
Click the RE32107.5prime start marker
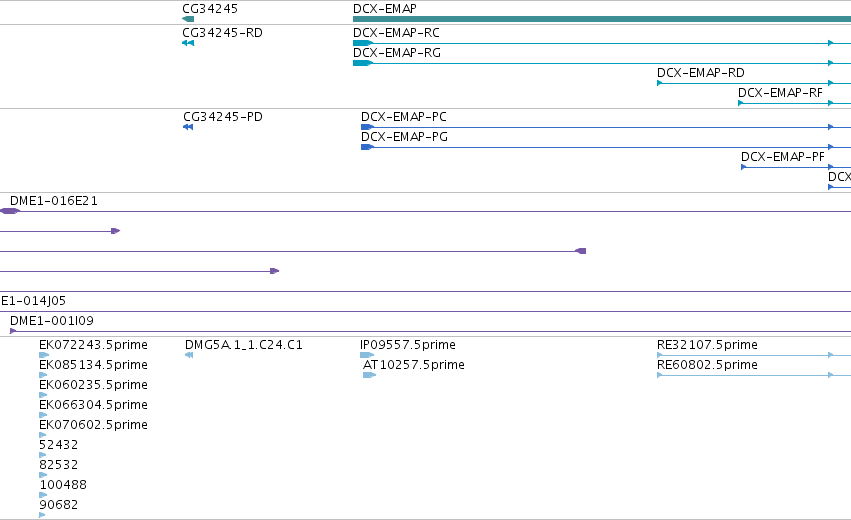pyautogui.click(x=659, y=355)
